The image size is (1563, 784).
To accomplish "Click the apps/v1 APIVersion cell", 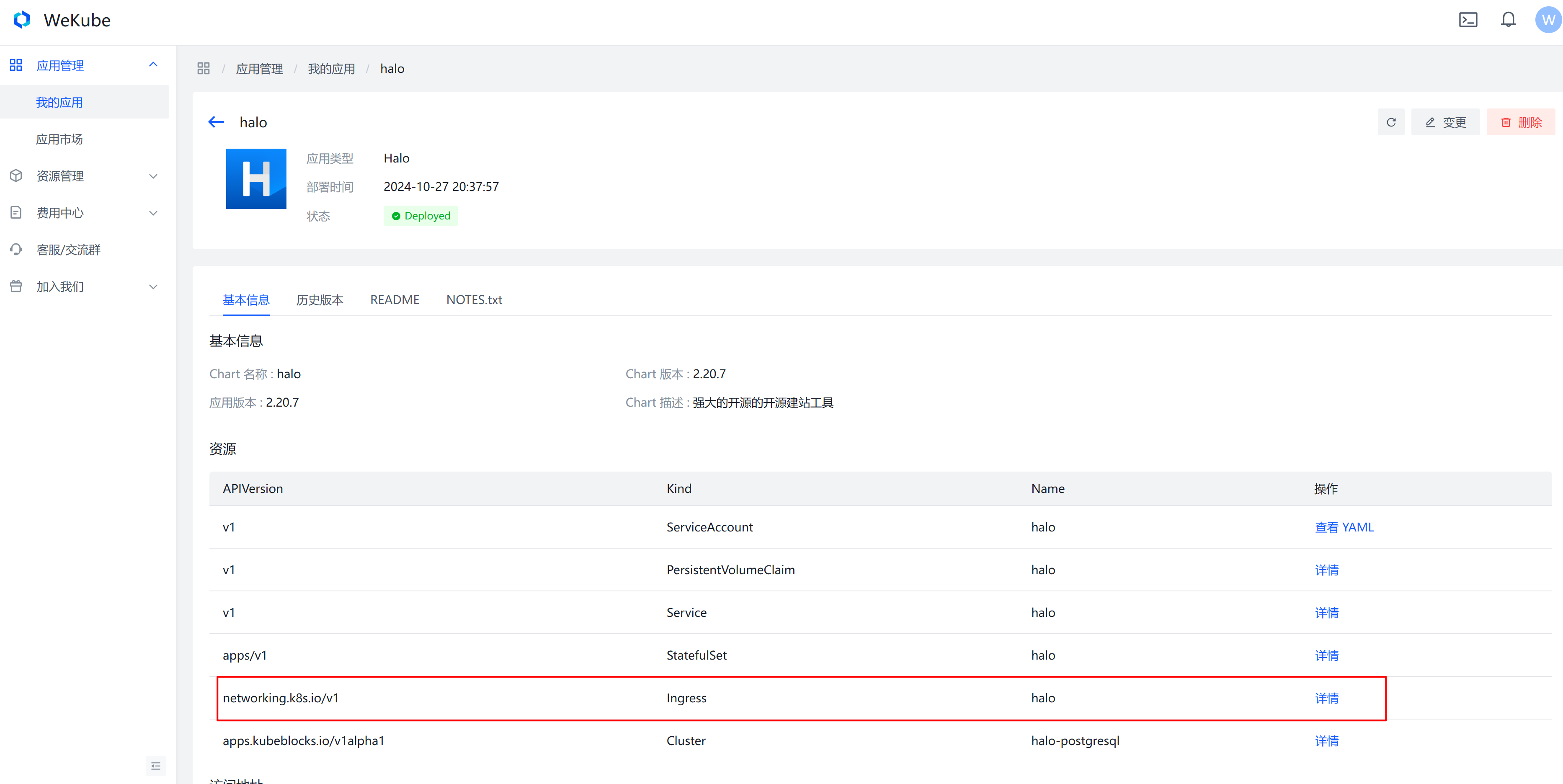I will (x=245, y=655).
